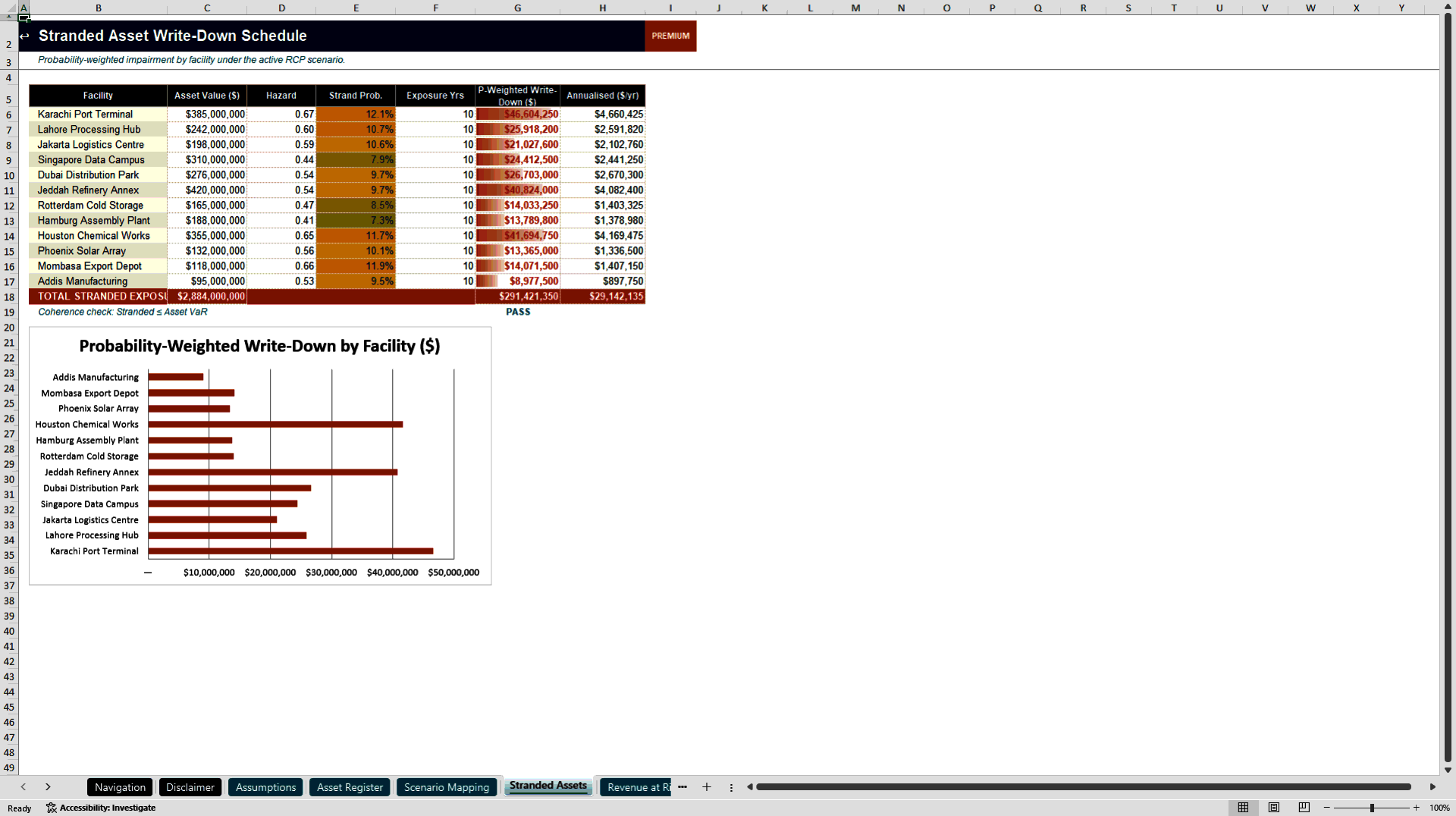Click the $29,142,135 total annualised cell
This screenshot has height=816, width=1456.
[603, 297]
